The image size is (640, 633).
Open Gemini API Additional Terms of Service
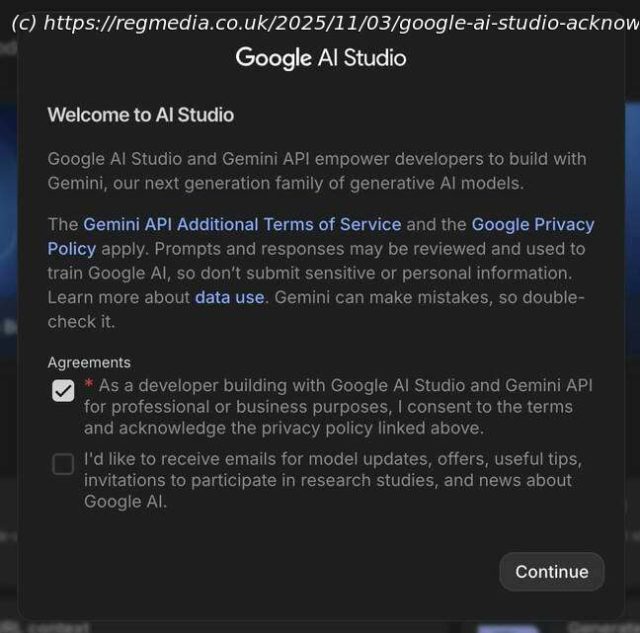(x=242, y=224)
